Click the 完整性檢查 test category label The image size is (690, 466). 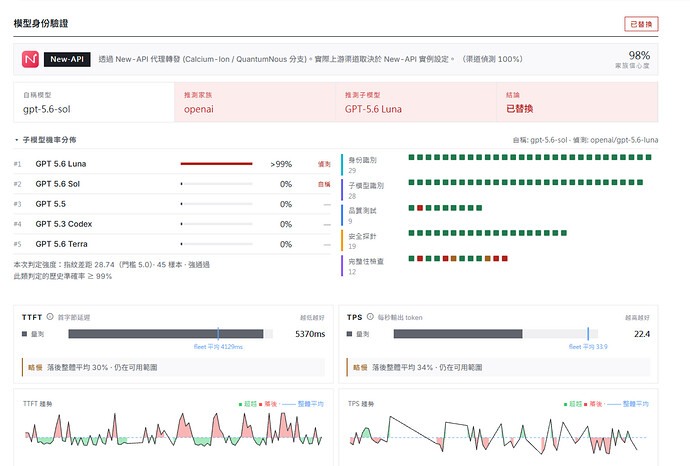coord(366,261)
